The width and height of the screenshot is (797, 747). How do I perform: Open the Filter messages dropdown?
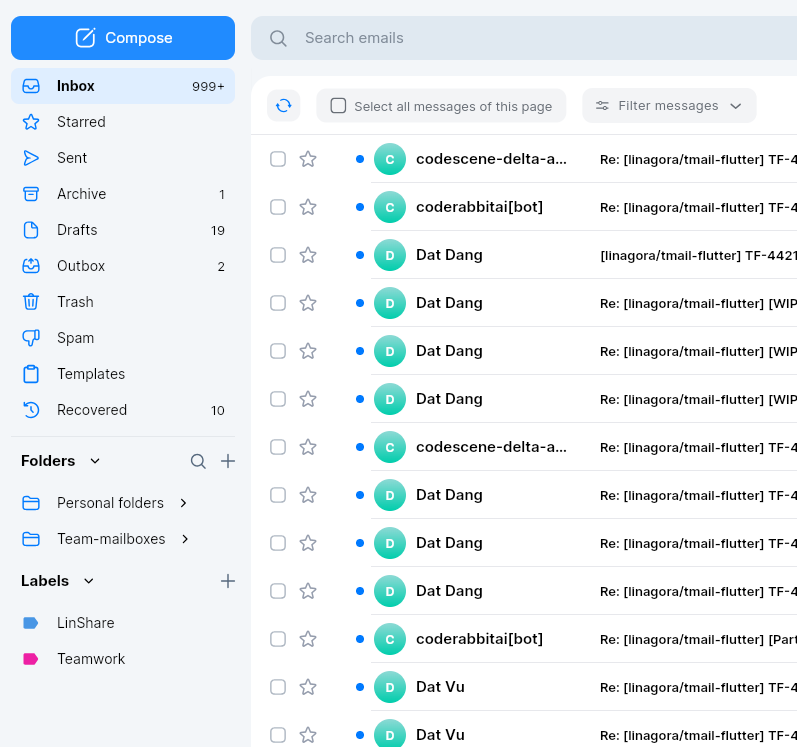click(x=669, y=106)
